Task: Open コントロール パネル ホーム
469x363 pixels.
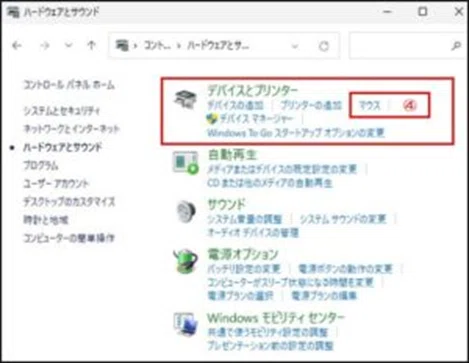Action: (69, 85)
